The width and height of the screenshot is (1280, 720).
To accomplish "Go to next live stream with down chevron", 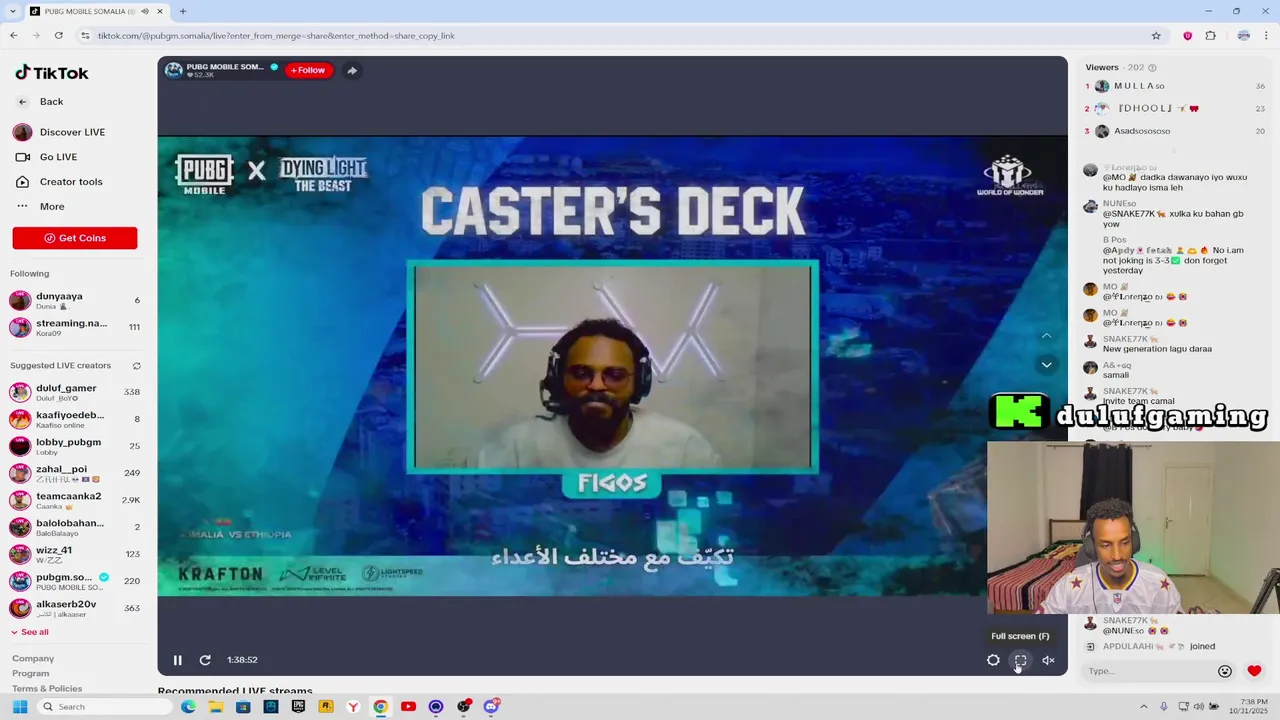I will click(1046, 365).
